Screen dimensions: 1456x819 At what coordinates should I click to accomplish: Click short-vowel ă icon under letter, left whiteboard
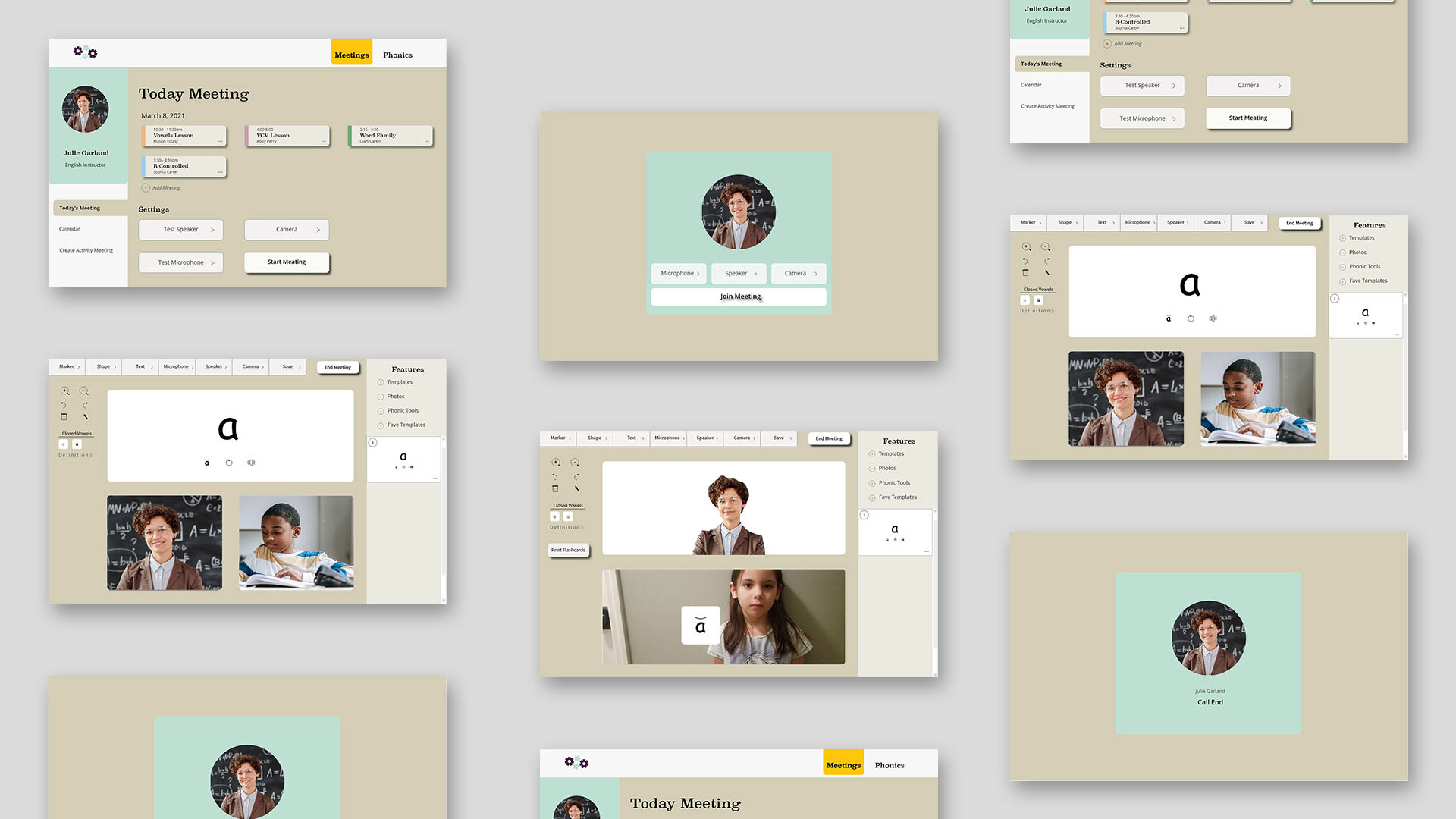tap(206, 463)
